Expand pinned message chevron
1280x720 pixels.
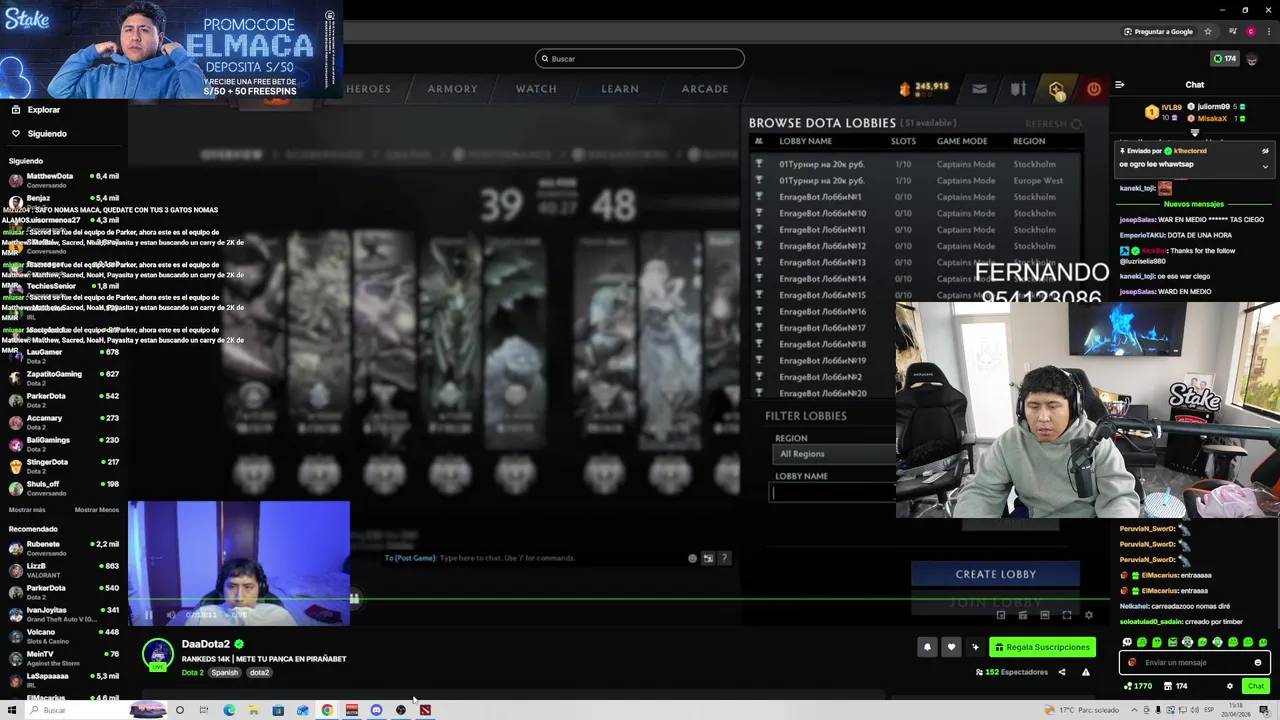[x=1265, y=166]
